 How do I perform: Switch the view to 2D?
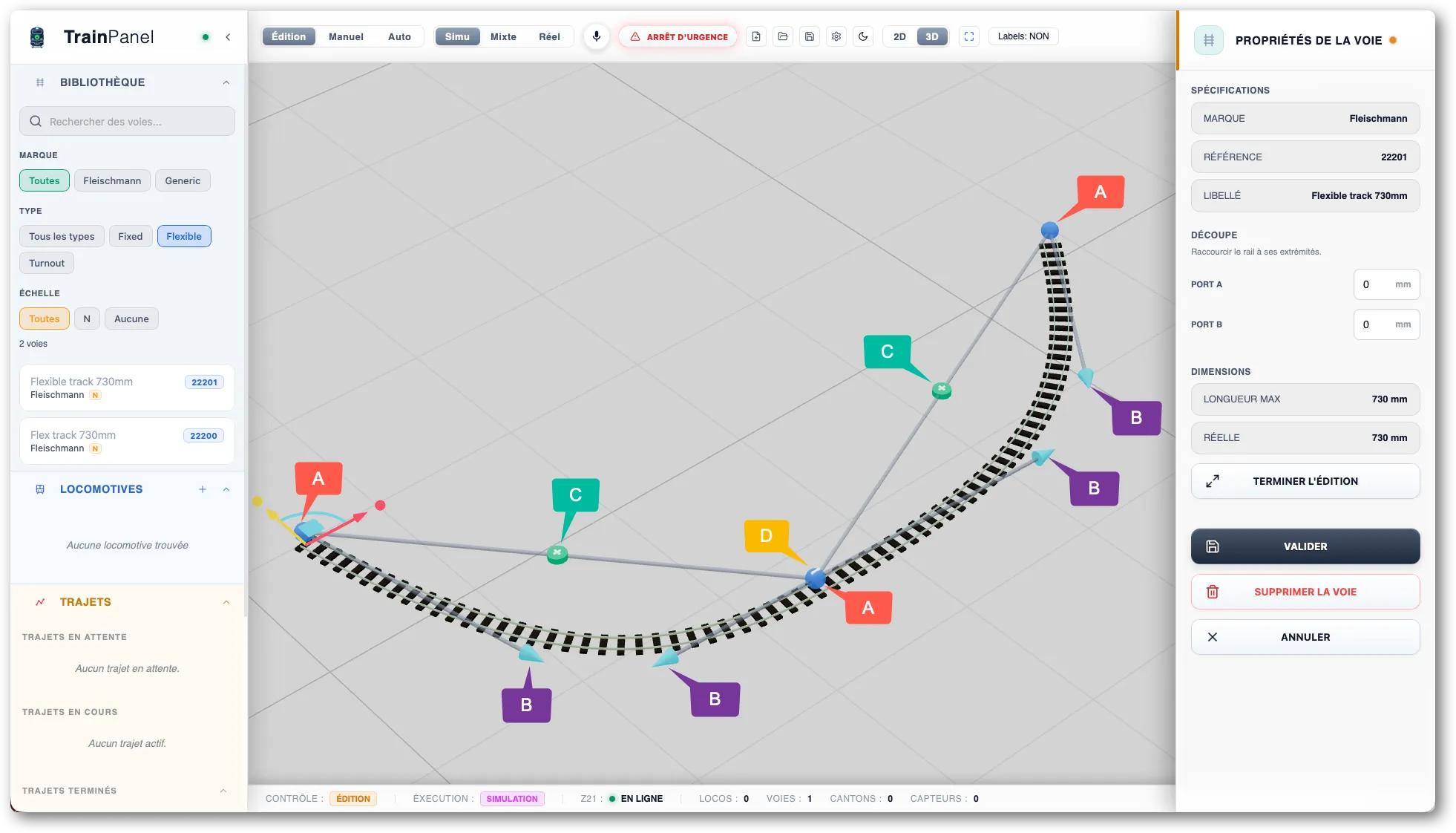(x=899, y=36)
